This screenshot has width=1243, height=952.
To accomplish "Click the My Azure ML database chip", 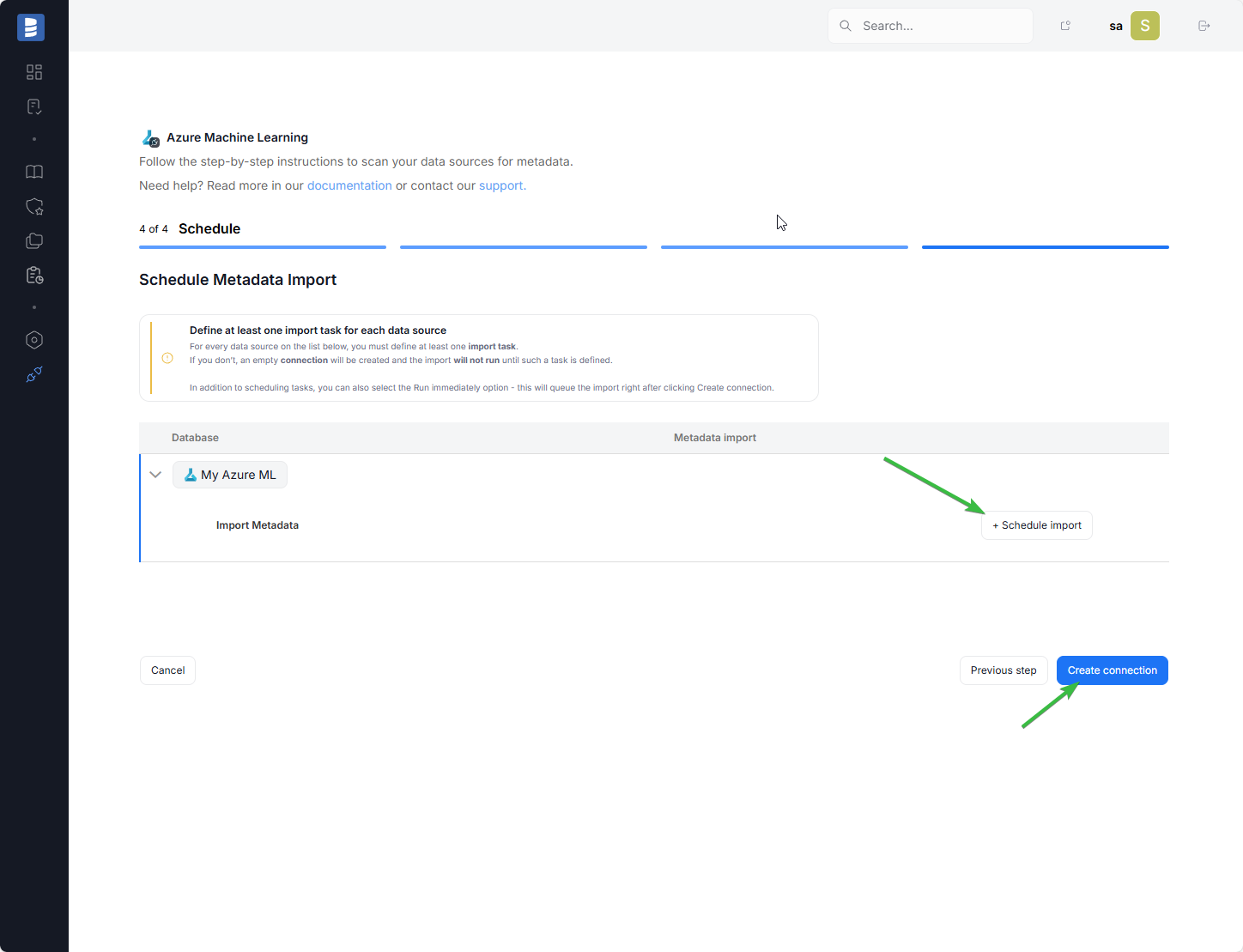I will tap(230, 475).
